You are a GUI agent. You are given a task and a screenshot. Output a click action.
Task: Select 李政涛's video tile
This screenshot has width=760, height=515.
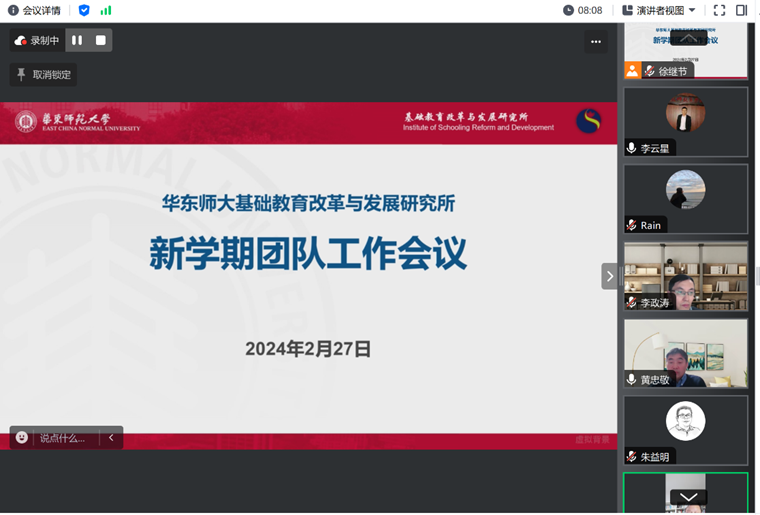(685, 276)
